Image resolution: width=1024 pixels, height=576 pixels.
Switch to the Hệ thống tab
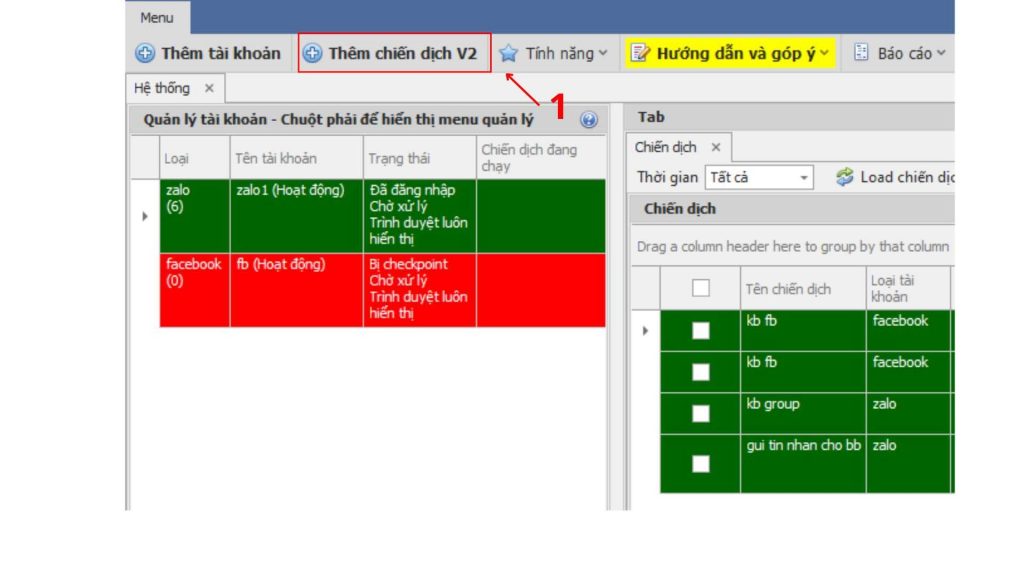point(159,88)
